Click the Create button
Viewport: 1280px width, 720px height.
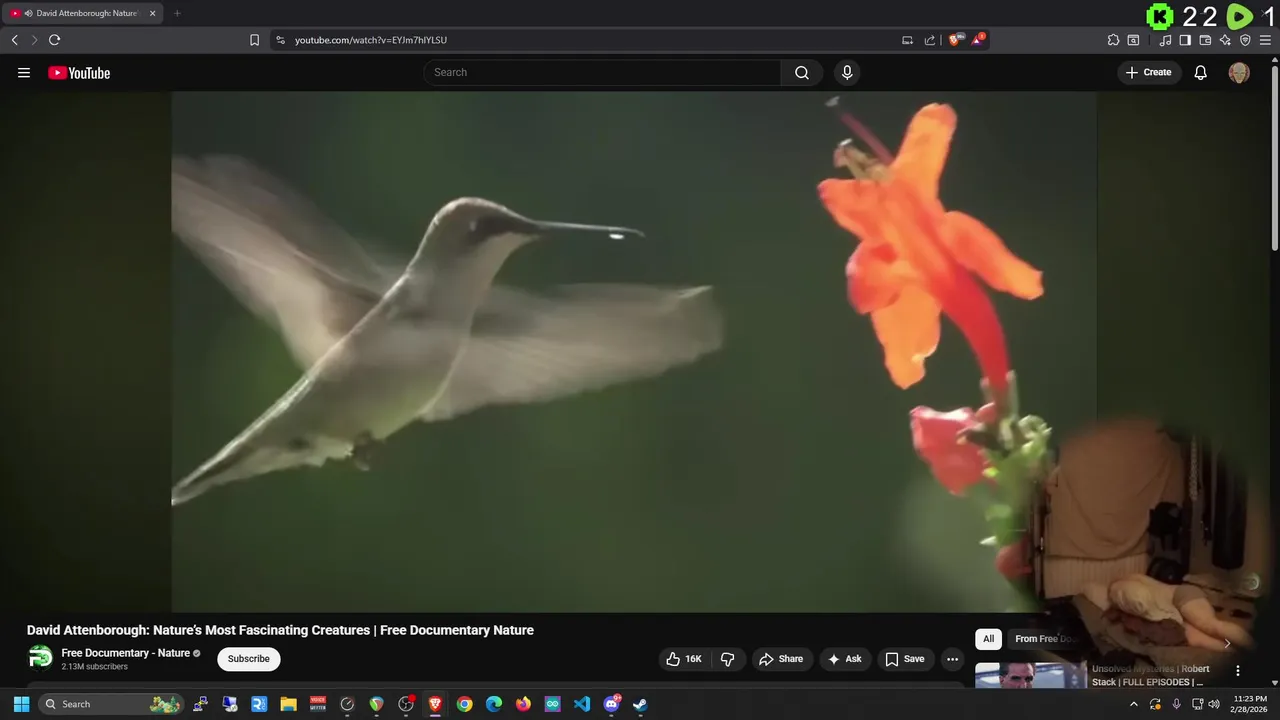pyautogui.click(x=1149, y=72)
